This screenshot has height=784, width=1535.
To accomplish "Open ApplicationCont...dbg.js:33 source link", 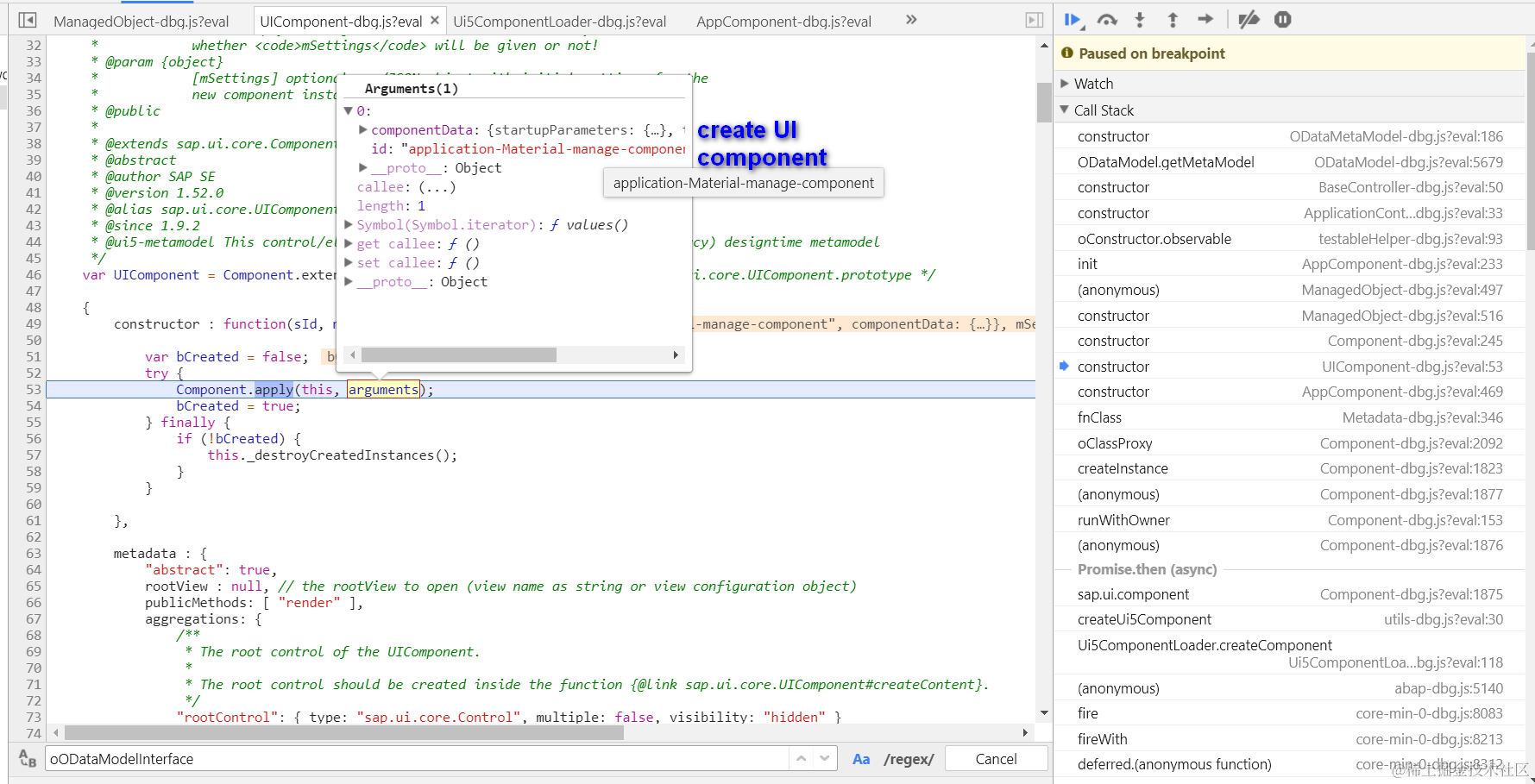I will tap(1403, 213).
